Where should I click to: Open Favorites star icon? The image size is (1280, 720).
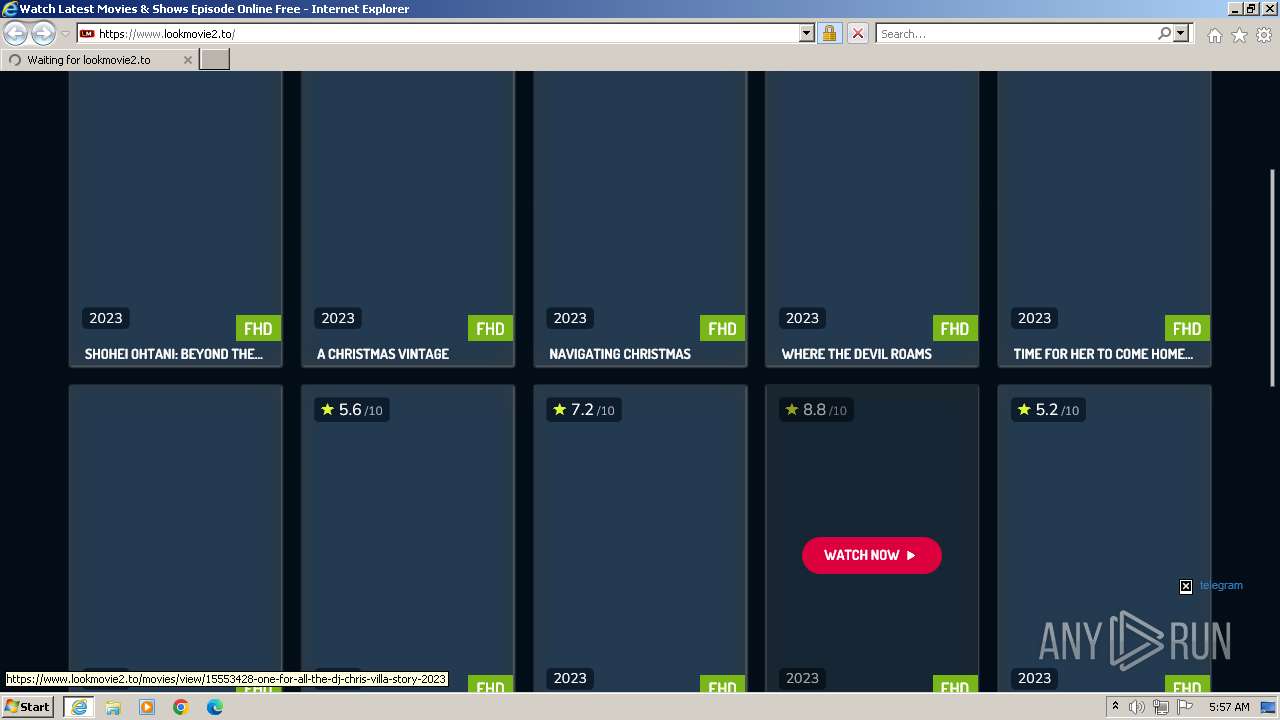(x=1239, y=35)
